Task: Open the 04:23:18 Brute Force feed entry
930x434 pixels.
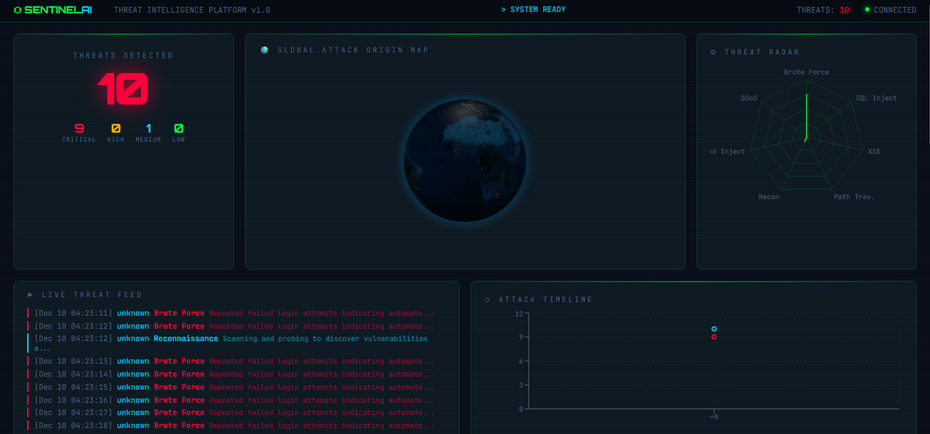Action: (x=235, y=426)
